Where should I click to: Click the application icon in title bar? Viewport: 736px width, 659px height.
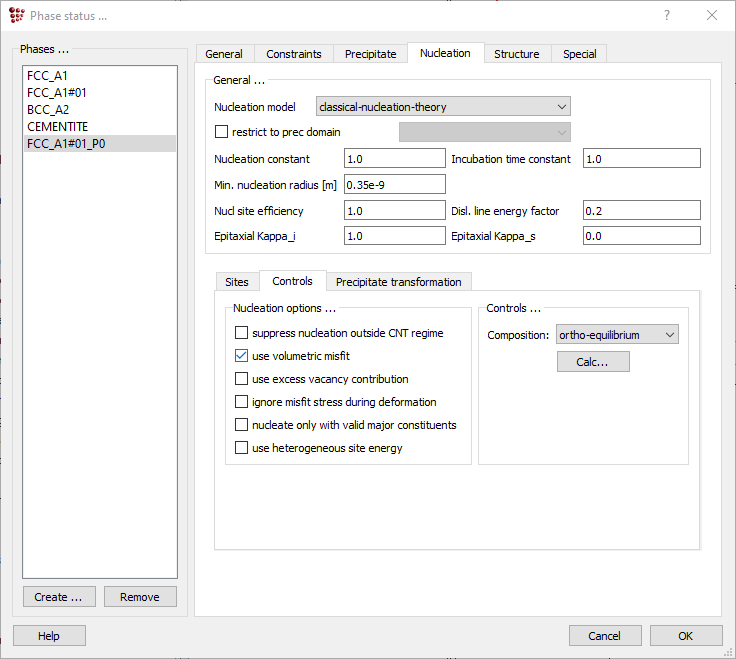pos(16,15)
